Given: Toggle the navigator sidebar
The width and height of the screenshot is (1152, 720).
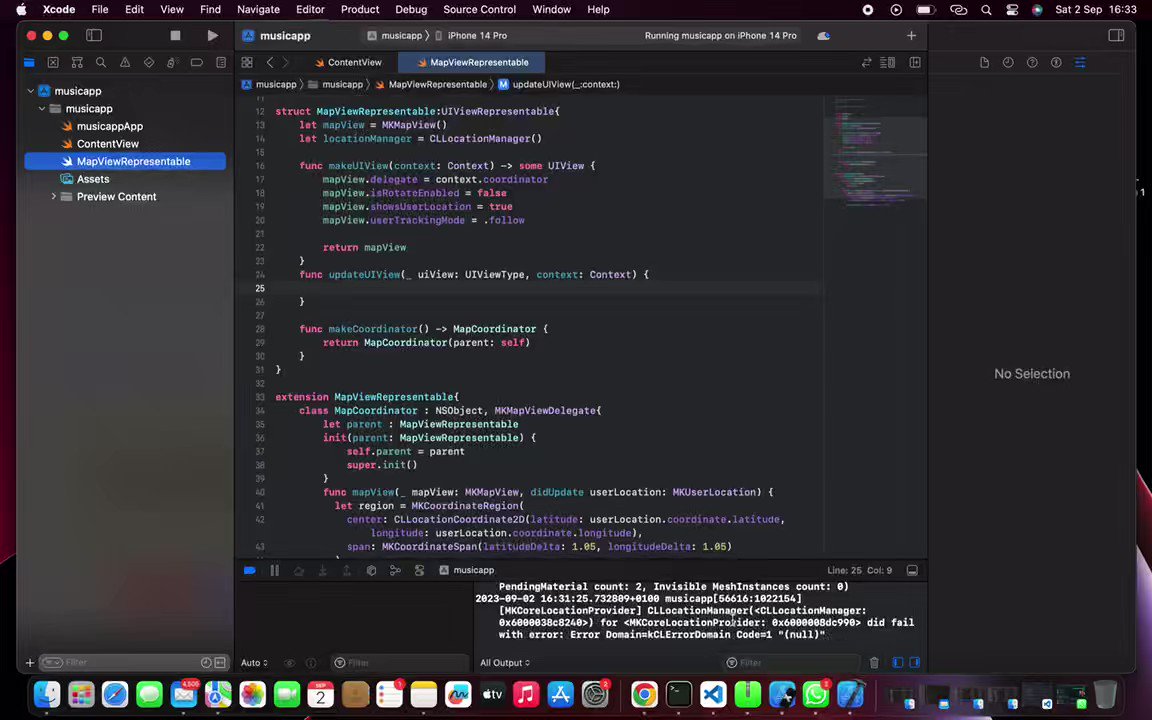Looking at the screenshot, I should [x=94, y=35].
